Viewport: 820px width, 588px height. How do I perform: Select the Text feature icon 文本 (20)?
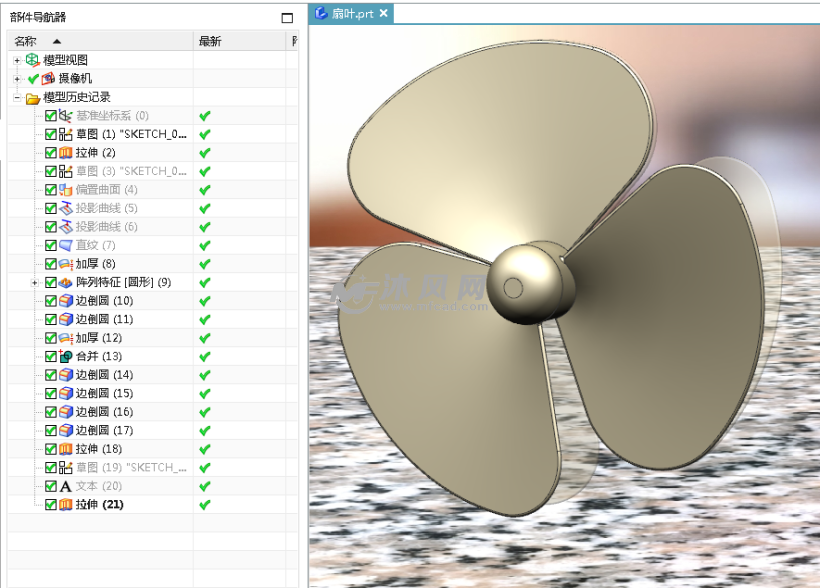[66, 486]
